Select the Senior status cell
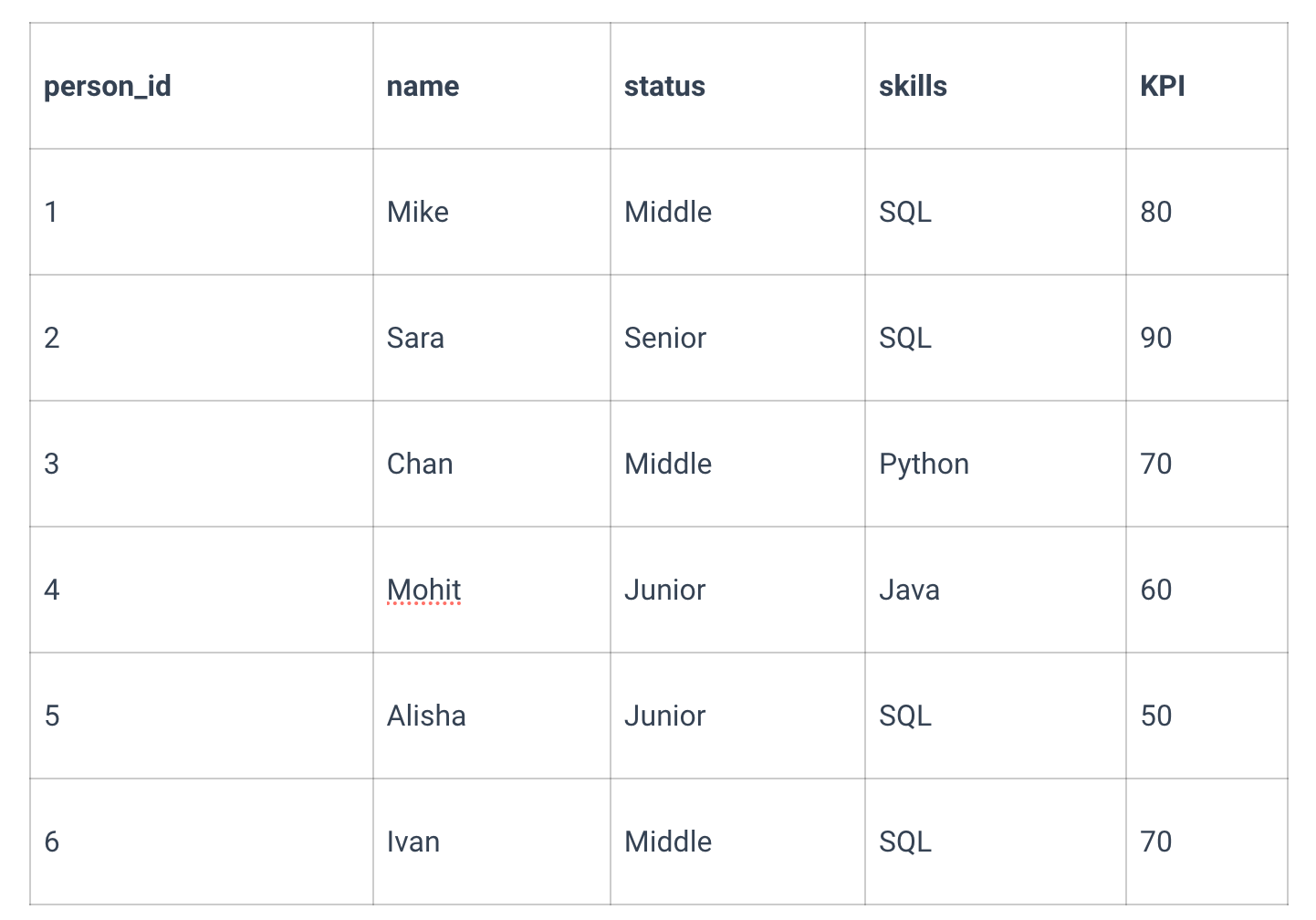This screenshot has height=920, width=1316. click(x=737, y=338)
